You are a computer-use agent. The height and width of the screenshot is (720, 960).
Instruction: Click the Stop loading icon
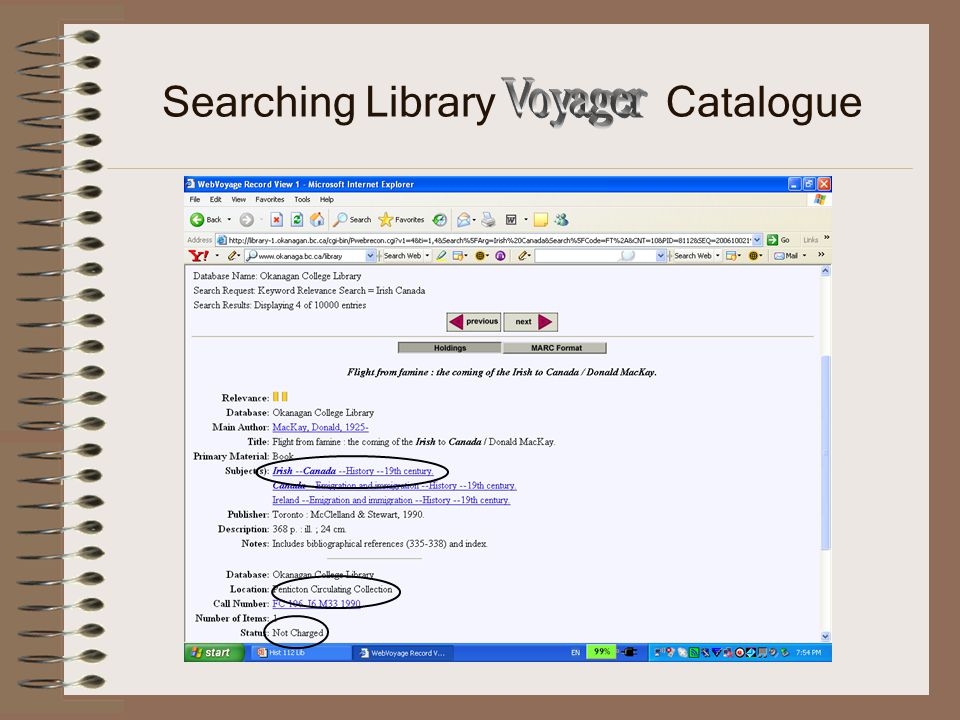(x=277, y=220)
